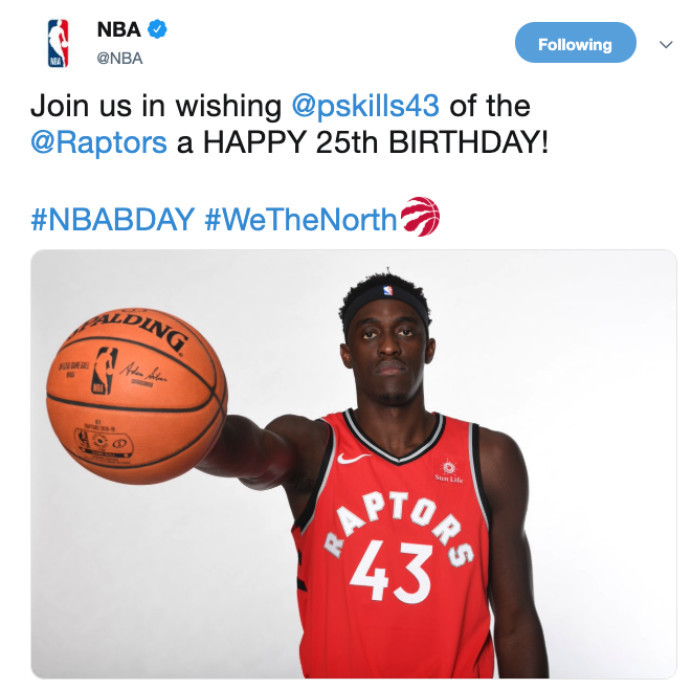Toggle the Following button to unfollow
Viewport: 692px width, 689px height.
(x=575, y=43)
